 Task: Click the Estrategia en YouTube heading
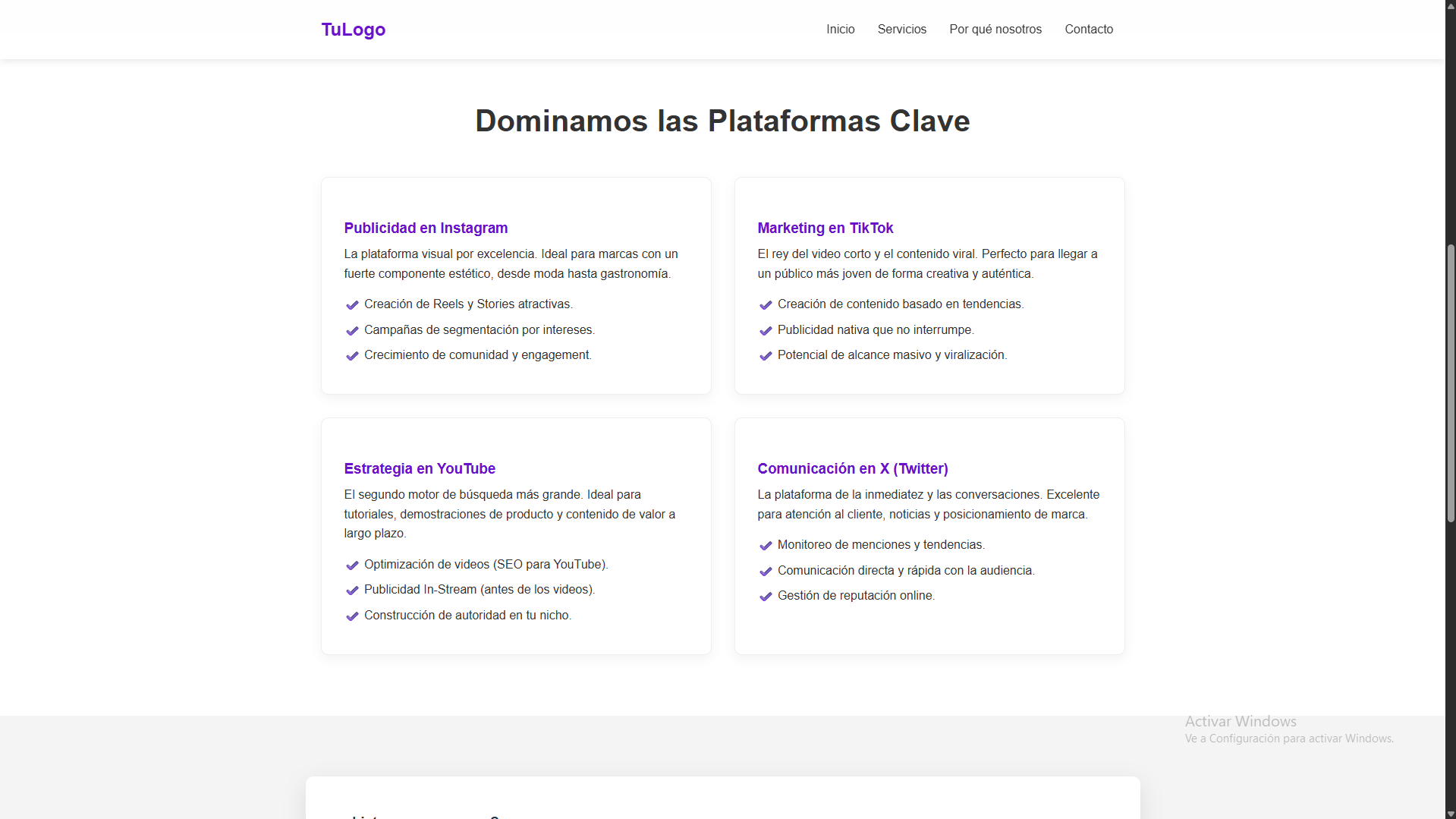click(x=420, y=469)
